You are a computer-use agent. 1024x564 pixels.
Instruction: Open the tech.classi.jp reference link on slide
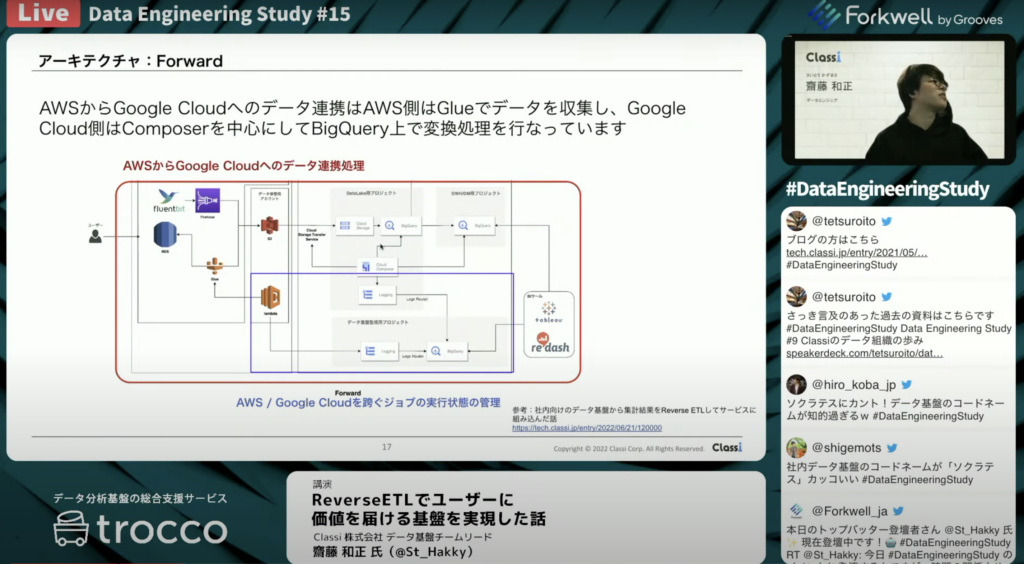pos(586,427)
